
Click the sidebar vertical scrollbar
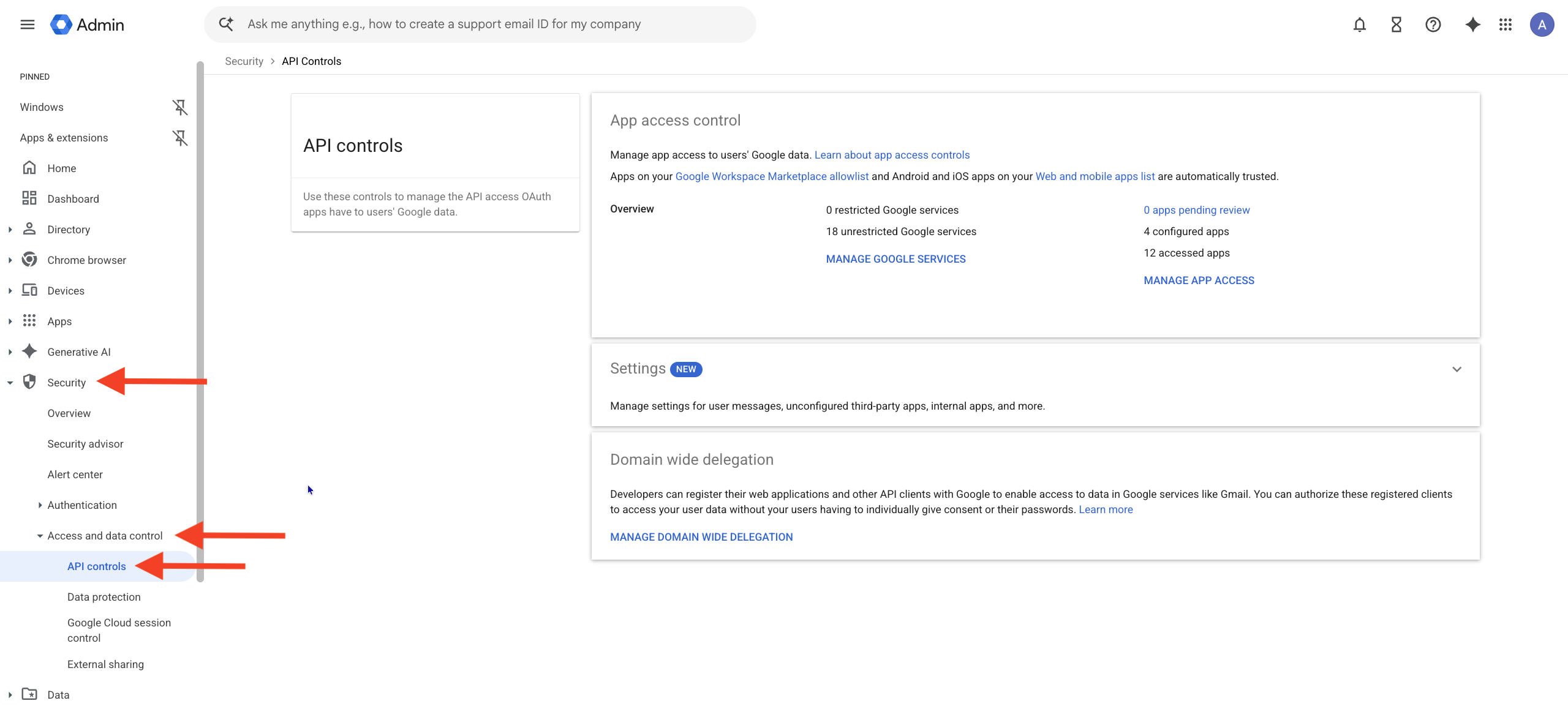[x=200, y=321]
